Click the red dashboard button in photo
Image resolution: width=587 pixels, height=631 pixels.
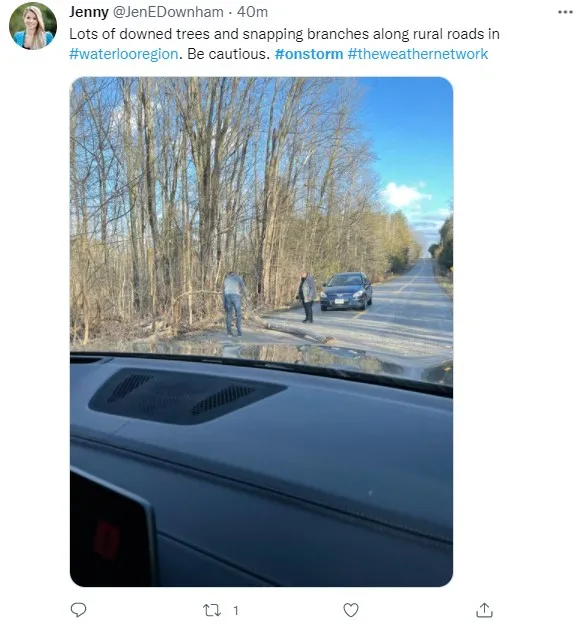107,539
